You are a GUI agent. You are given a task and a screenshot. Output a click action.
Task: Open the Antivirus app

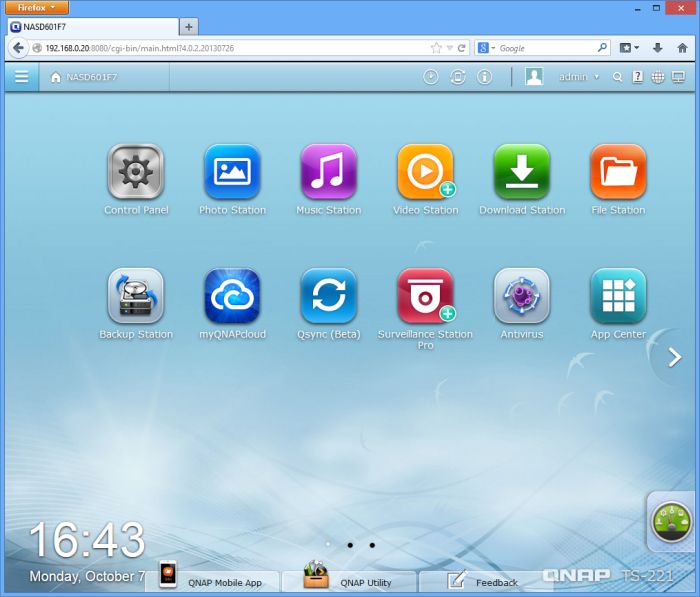click(522, 296)
